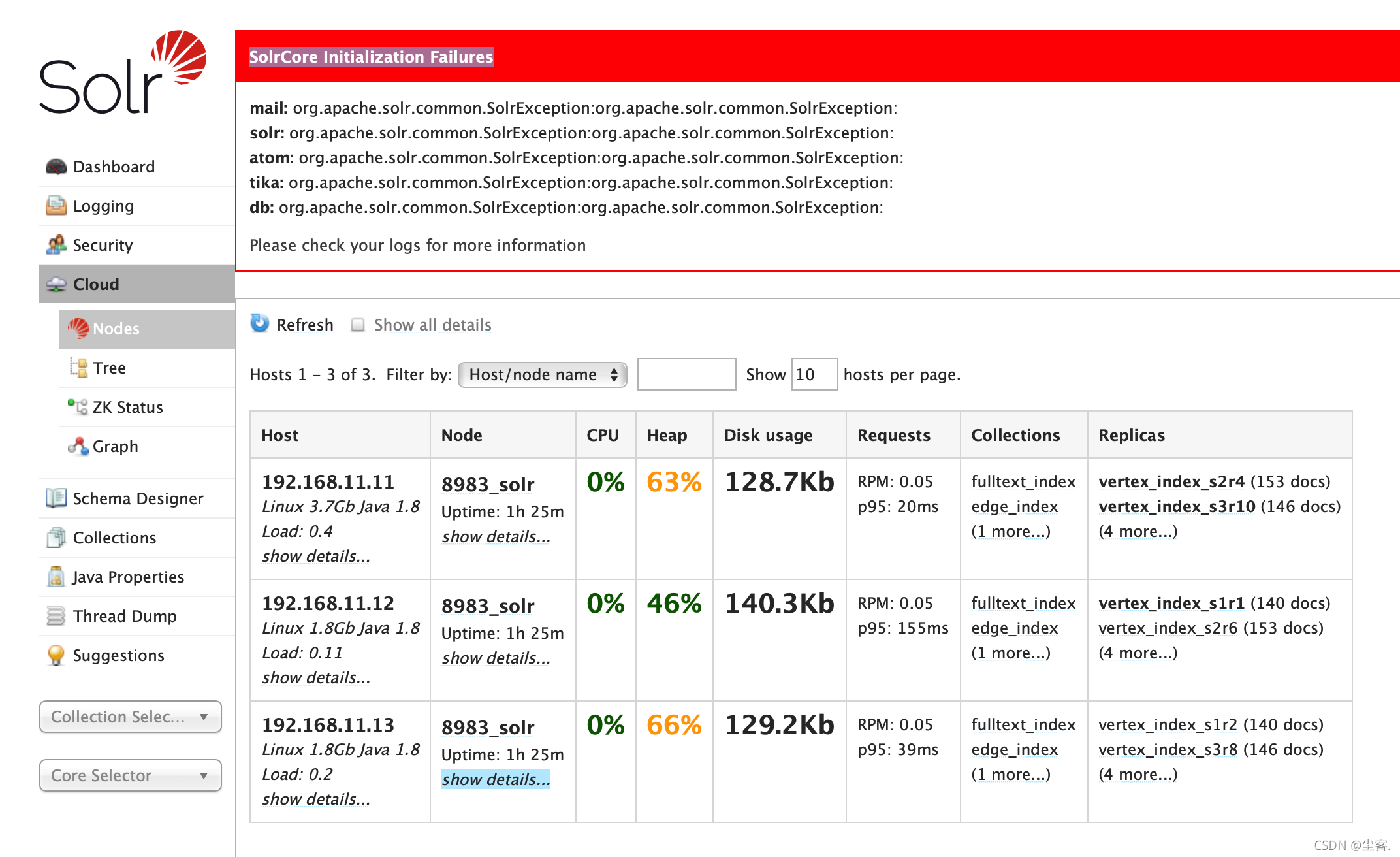Click the Collections stacked pages icon
Image resolution: width=1400 pixels, height=857 pixels.
click(56, 538)
